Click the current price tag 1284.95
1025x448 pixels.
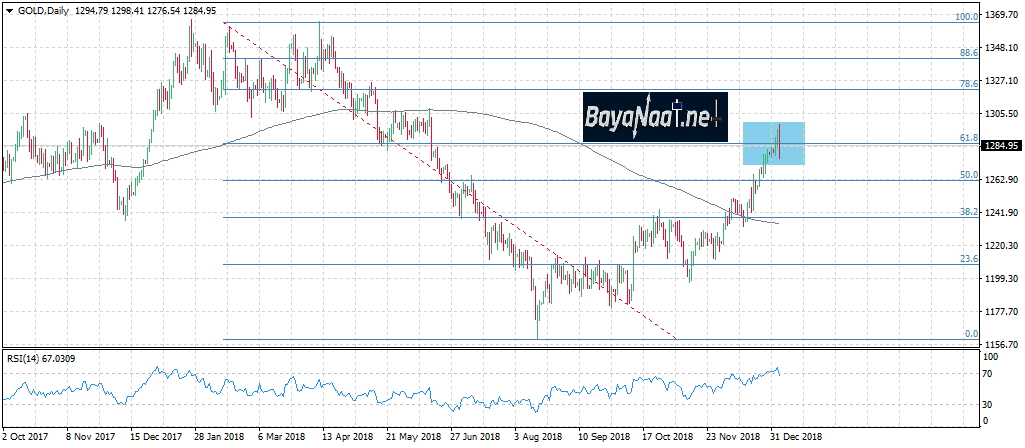1001,146
